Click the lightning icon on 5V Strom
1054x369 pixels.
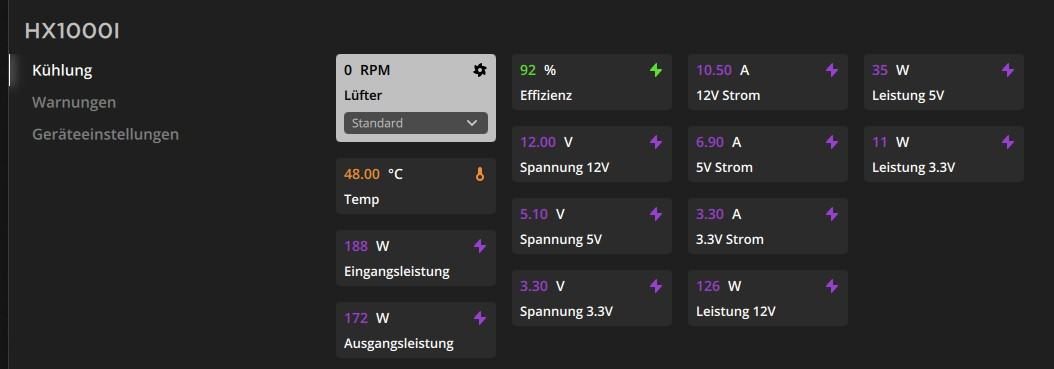click(832, 142)
